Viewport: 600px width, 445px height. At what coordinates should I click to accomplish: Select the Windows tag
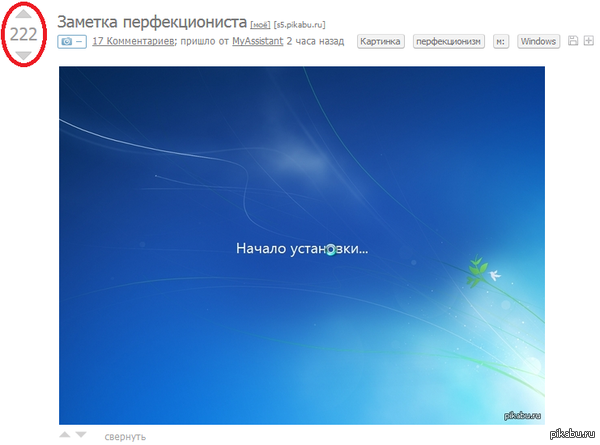[x=538, y=41]
